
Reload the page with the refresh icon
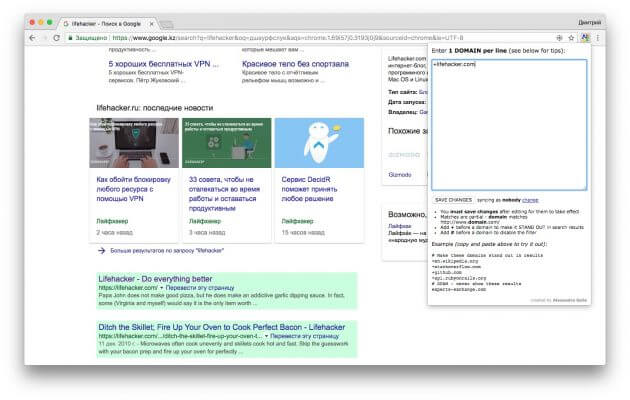57,38
